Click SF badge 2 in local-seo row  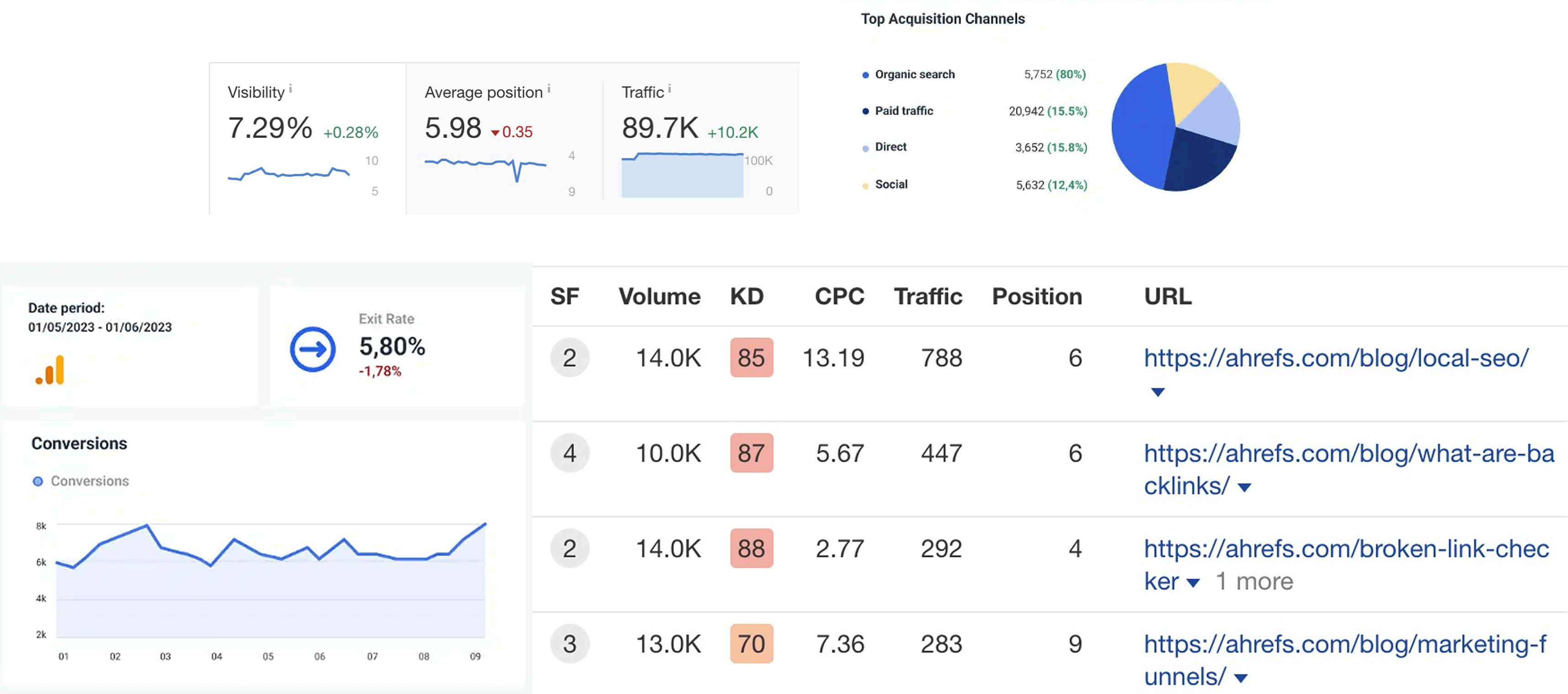point(569,358)
